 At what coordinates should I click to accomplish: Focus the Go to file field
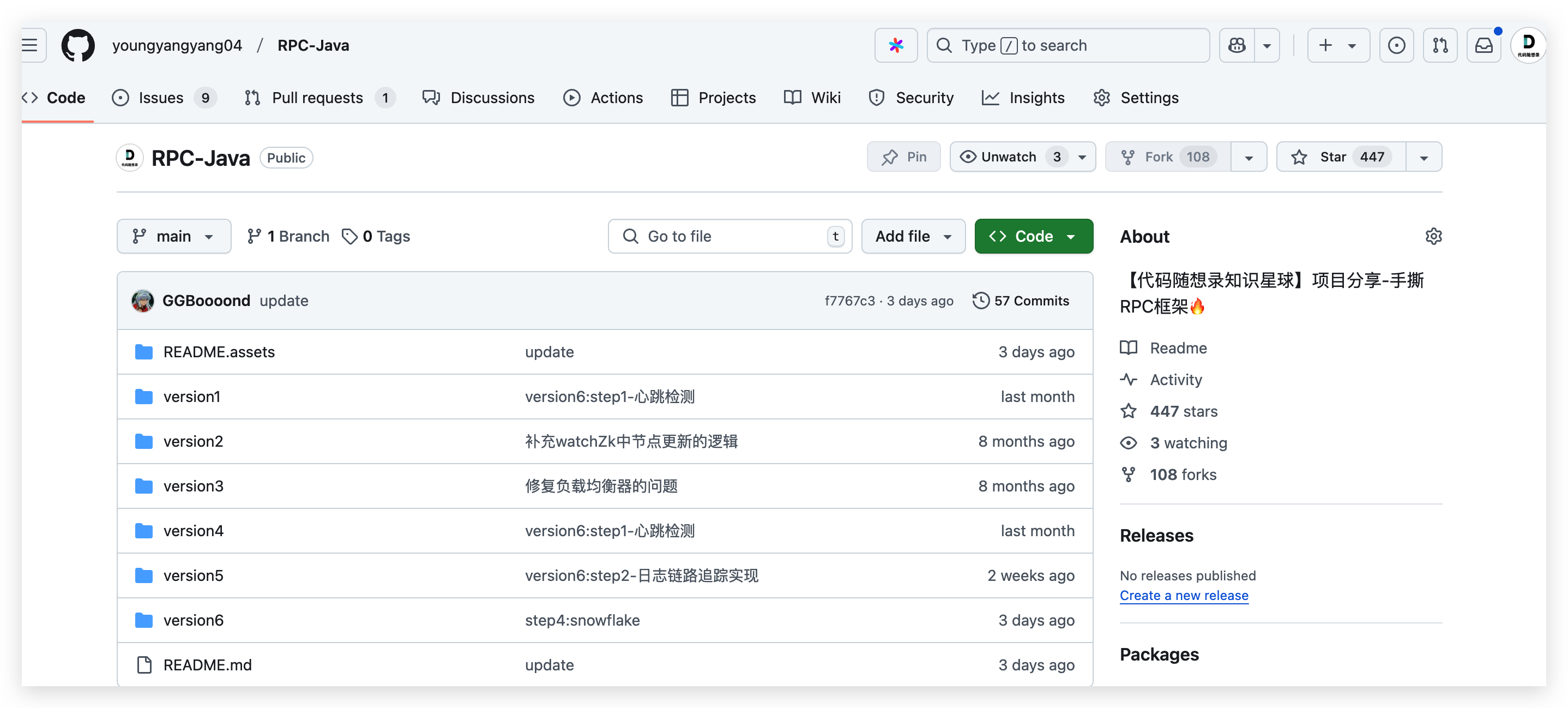tap(729, 236)
